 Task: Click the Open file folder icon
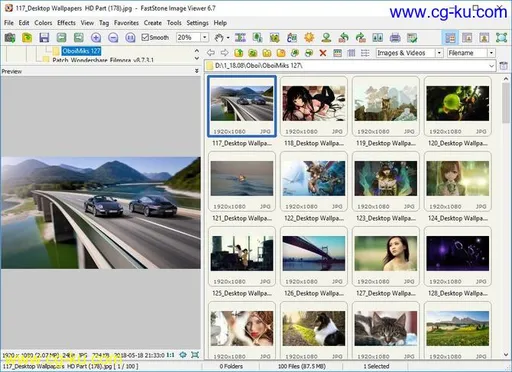(27, 37)
